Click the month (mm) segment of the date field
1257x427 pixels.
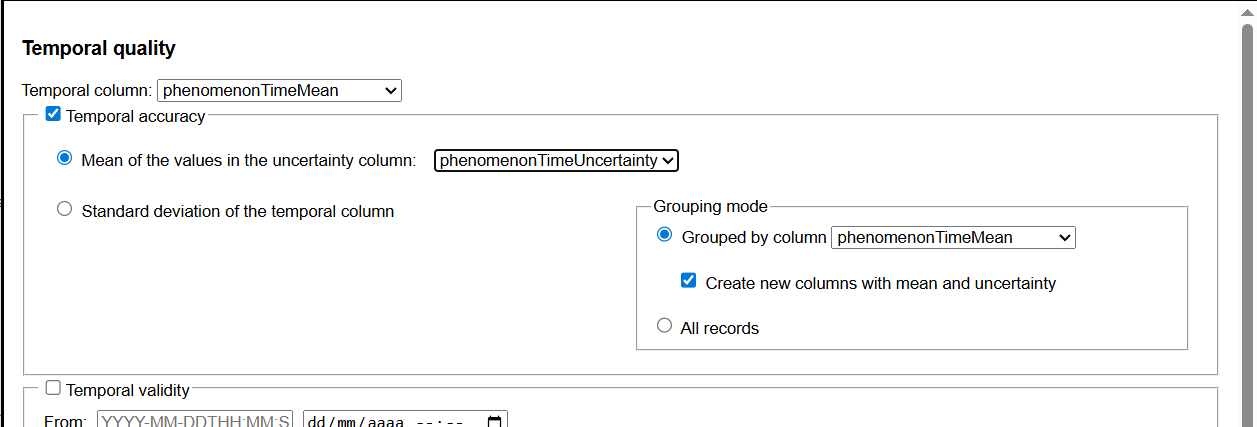pyautogui.click(x=345, y=422)
